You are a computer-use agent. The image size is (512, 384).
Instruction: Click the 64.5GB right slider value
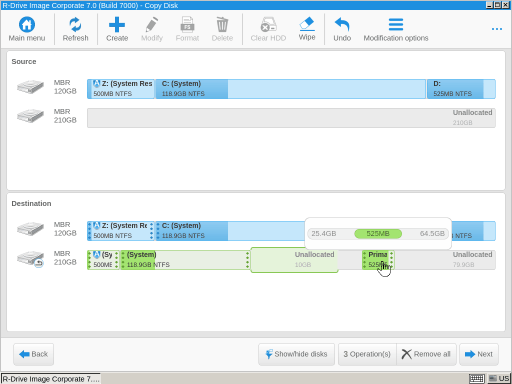(432, 234)
